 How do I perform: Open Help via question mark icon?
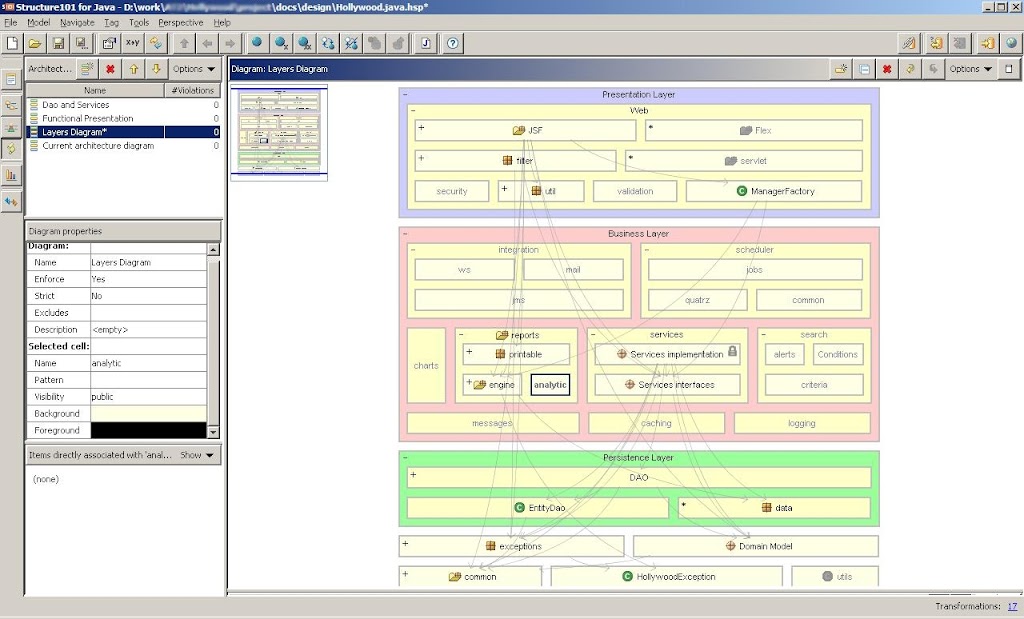(x=453, y=43)
